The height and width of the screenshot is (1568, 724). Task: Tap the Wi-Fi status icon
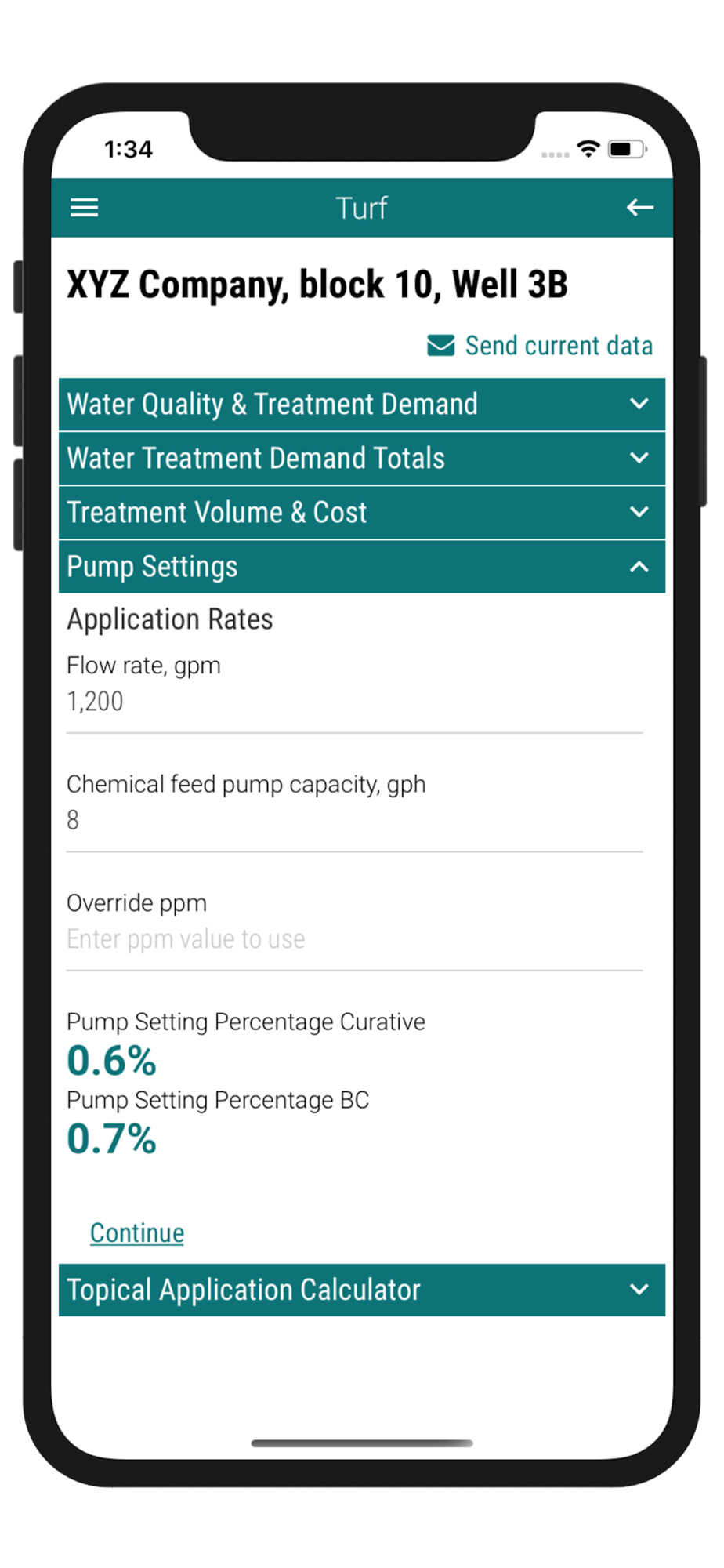tap(588, 149)
